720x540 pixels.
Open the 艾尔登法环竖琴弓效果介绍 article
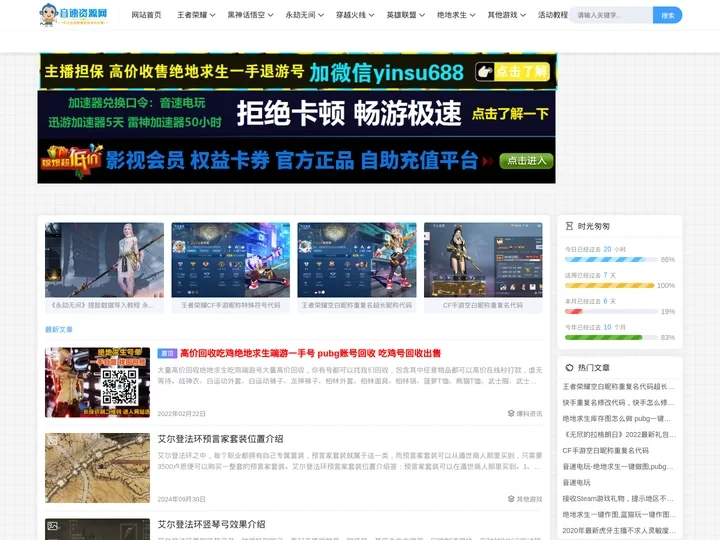[x=211, y=524]
